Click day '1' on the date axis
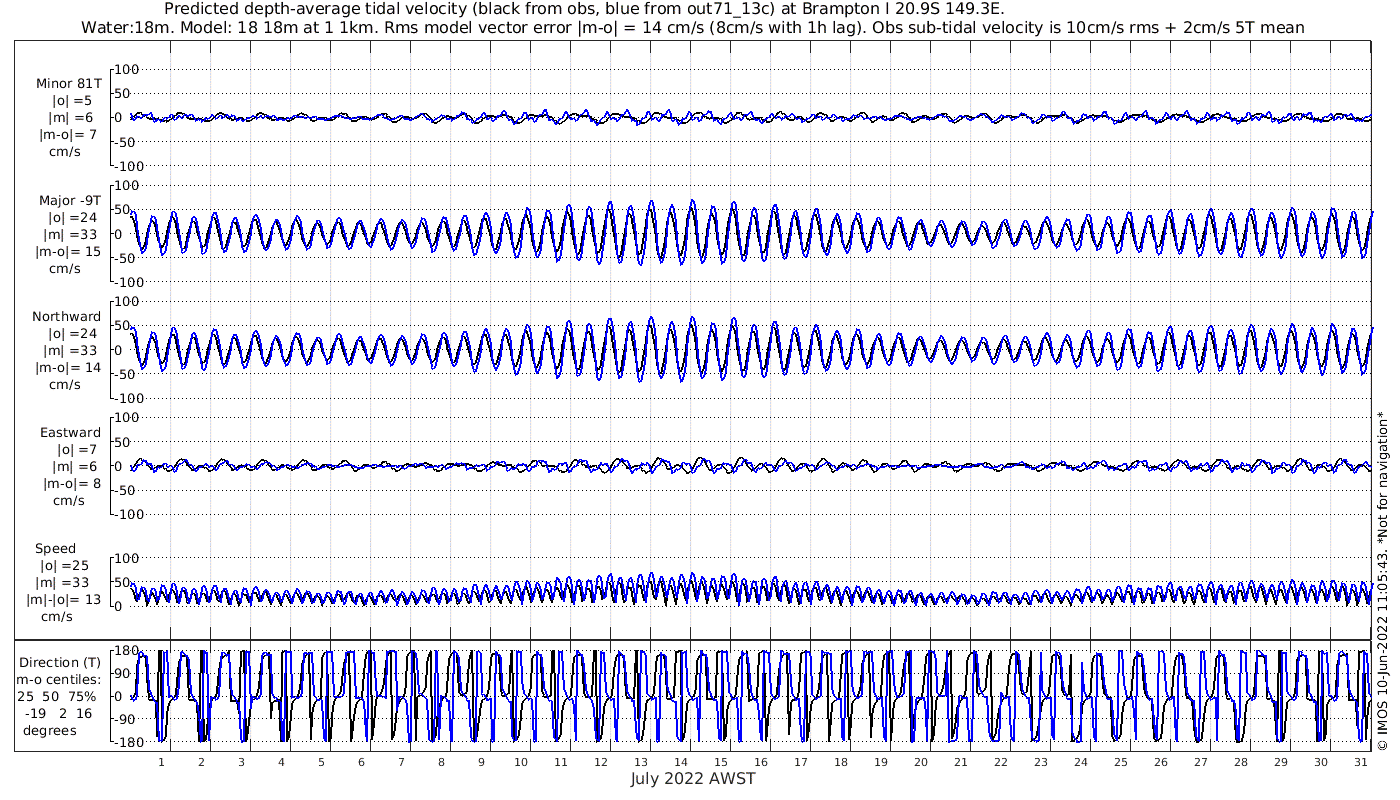Screen dimensions: 1400x800 [161, 762]
